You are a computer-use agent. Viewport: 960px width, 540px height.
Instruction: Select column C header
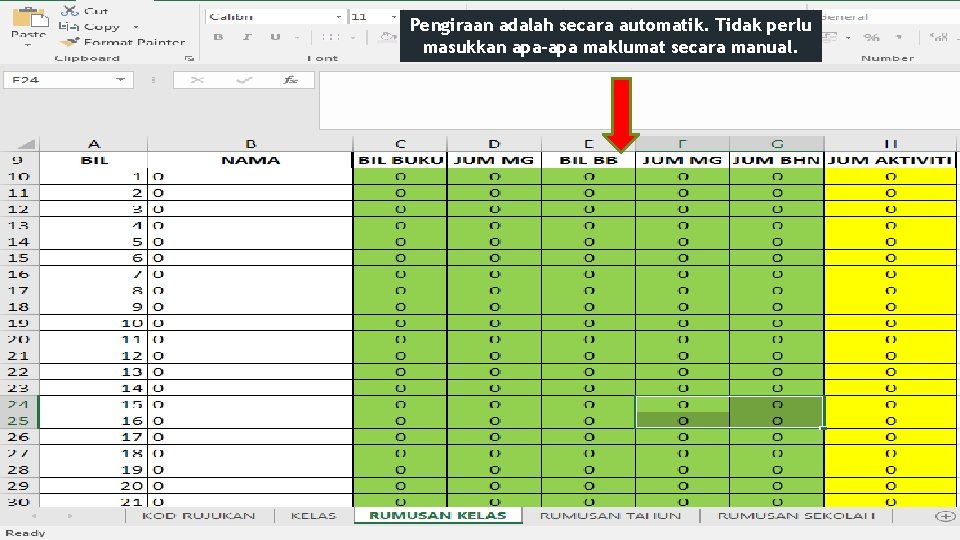click(x=400, y=144)
